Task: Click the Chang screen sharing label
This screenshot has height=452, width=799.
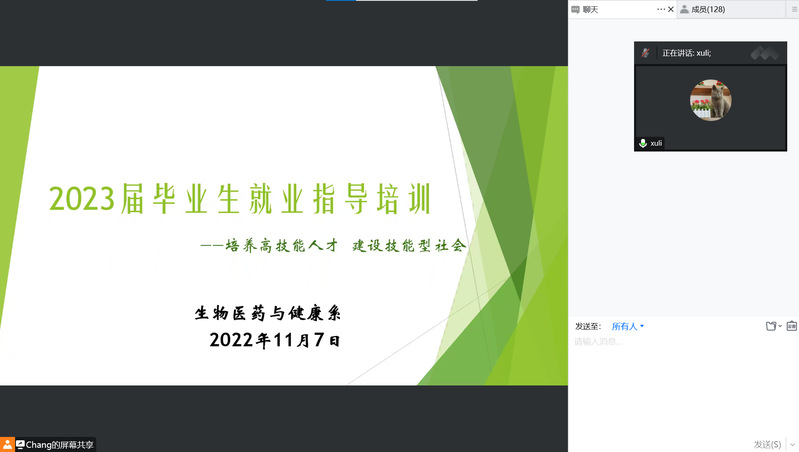Action: click(x=60, y=444)
